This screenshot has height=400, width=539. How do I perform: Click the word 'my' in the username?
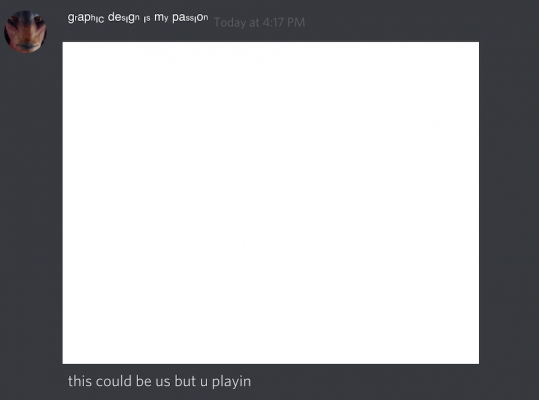click(x=161, y=18)
